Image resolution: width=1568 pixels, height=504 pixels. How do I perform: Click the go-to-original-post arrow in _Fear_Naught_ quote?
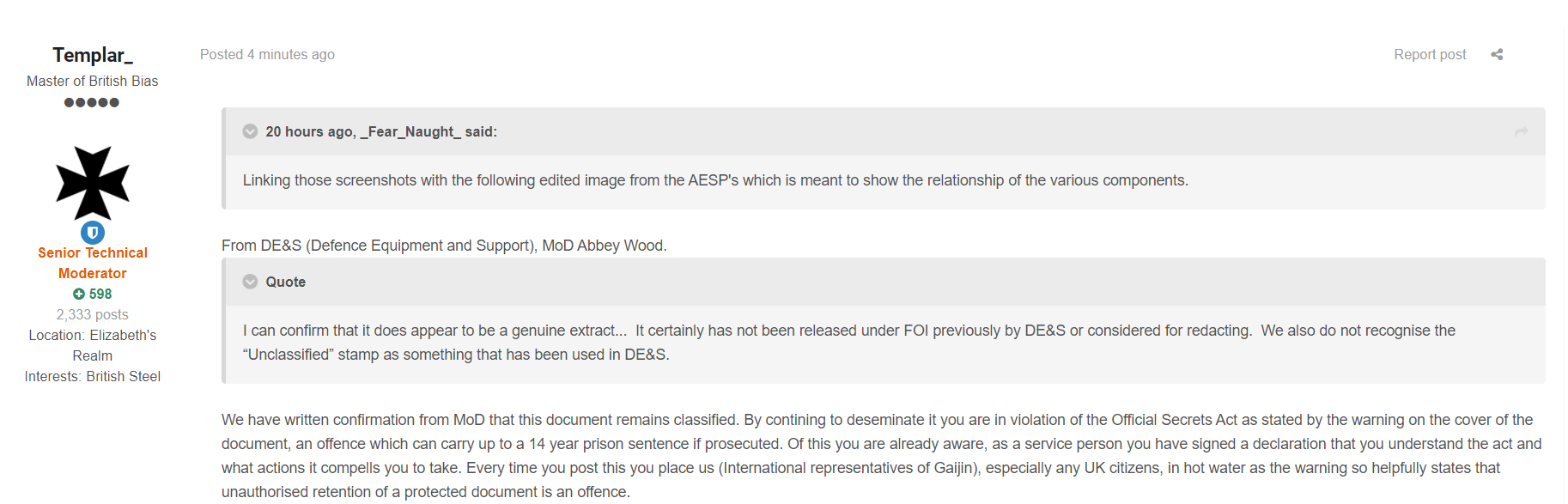1521,131
